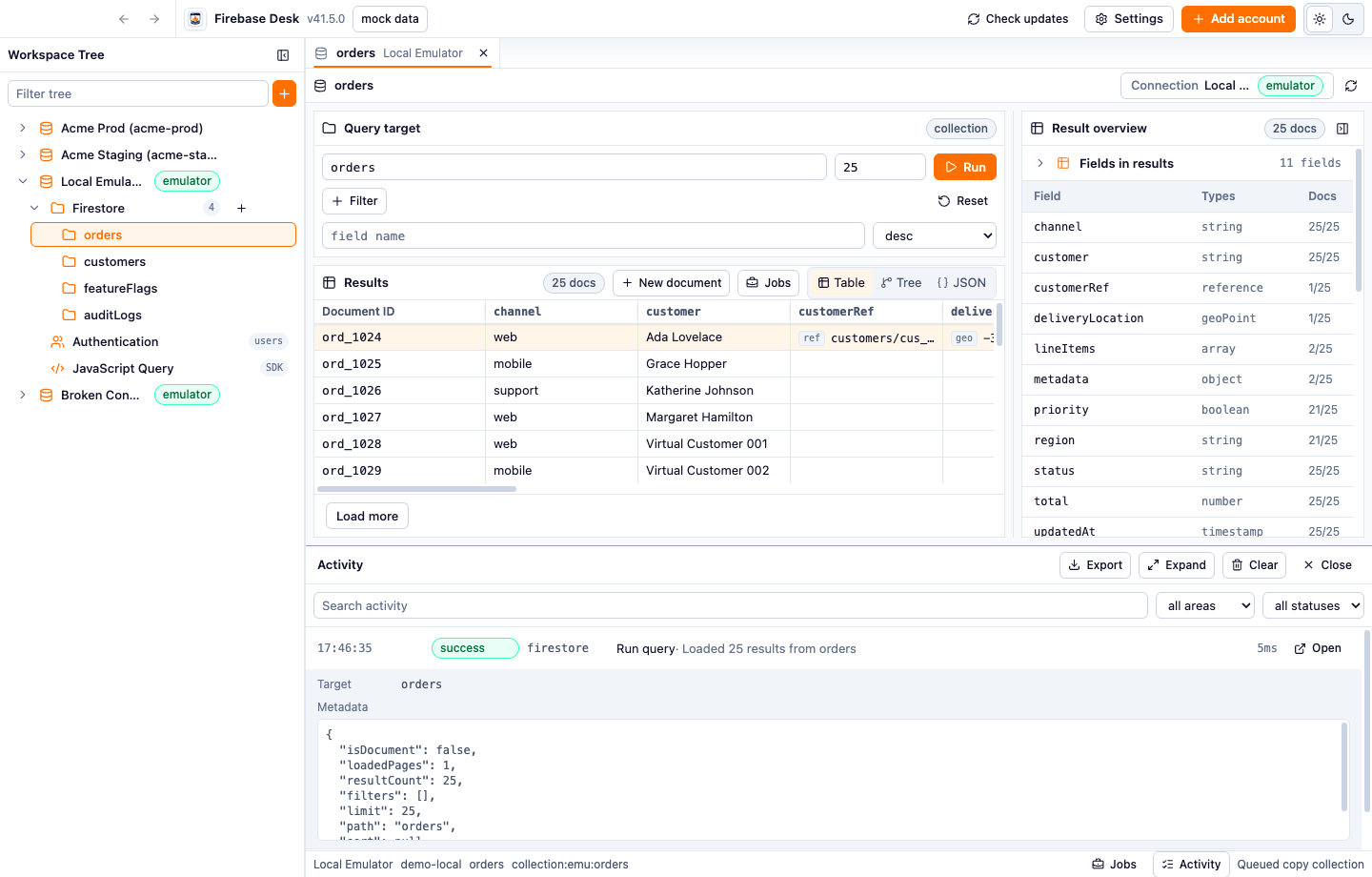Image resolution: width=1372 pixels, height=877 pixels.
Task: Expand the Acme Staging account node
Action: tap(23, 154)
